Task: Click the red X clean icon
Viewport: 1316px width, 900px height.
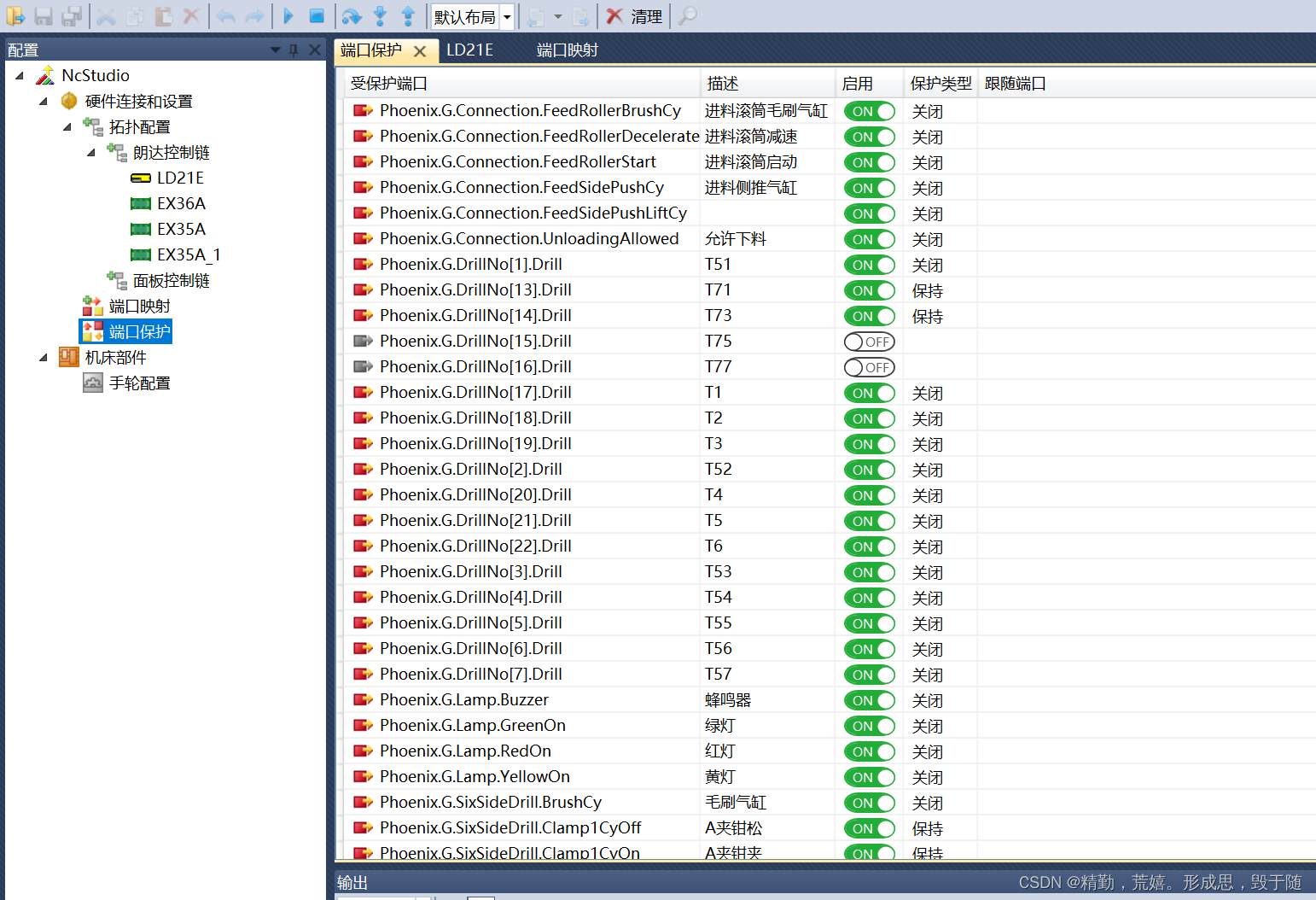Action: pos(614,15)
